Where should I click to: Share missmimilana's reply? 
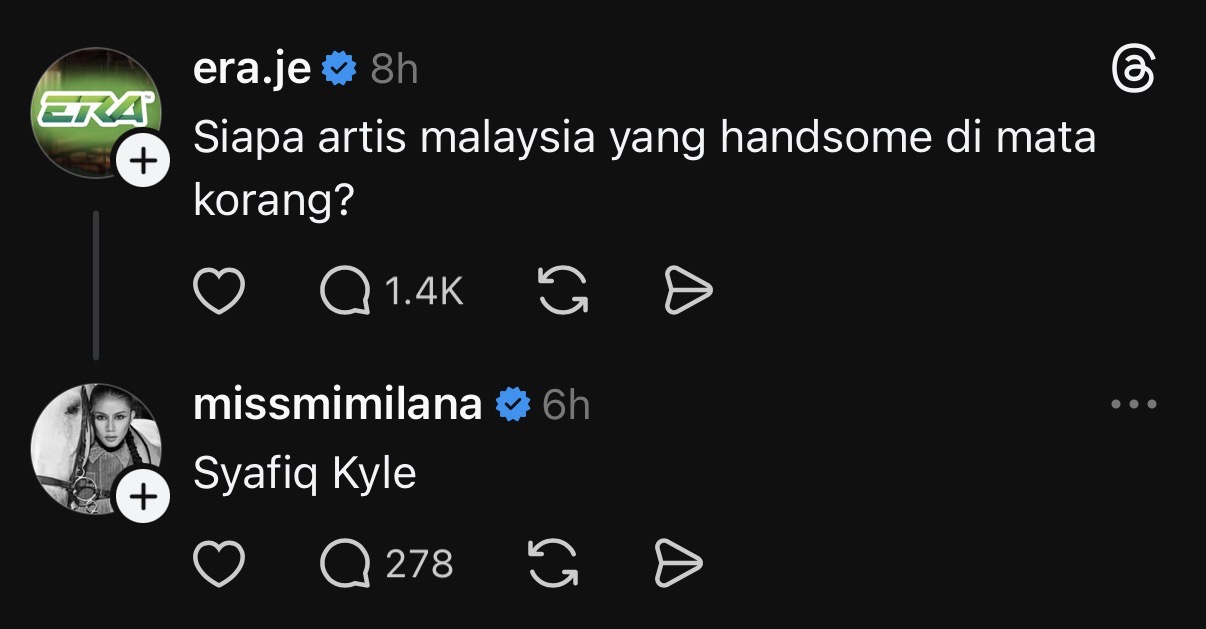[678, 564]
